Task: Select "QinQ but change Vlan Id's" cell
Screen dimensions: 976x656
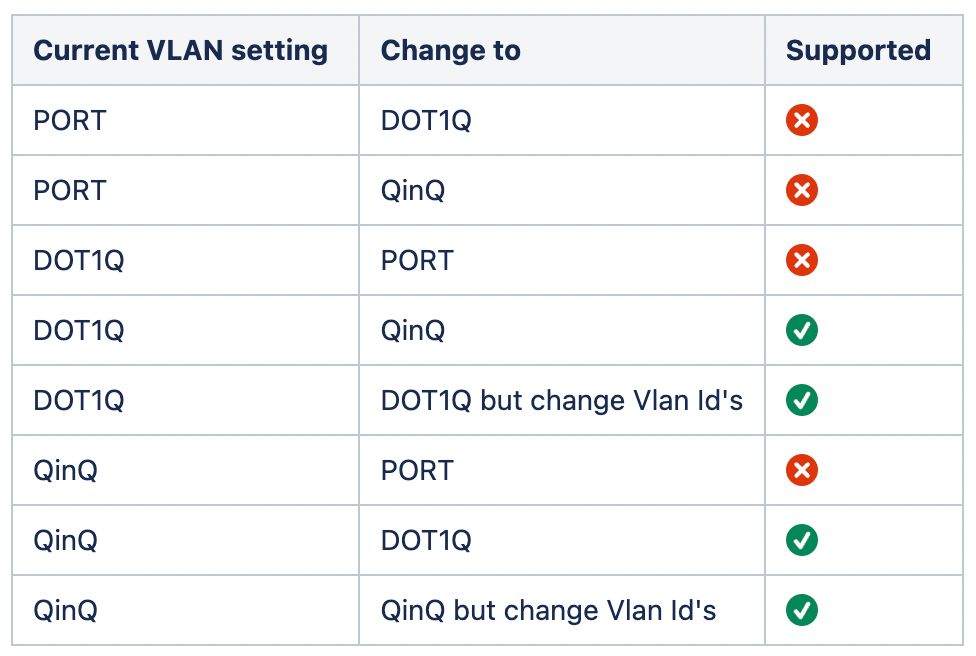Action: coord(549,610)
